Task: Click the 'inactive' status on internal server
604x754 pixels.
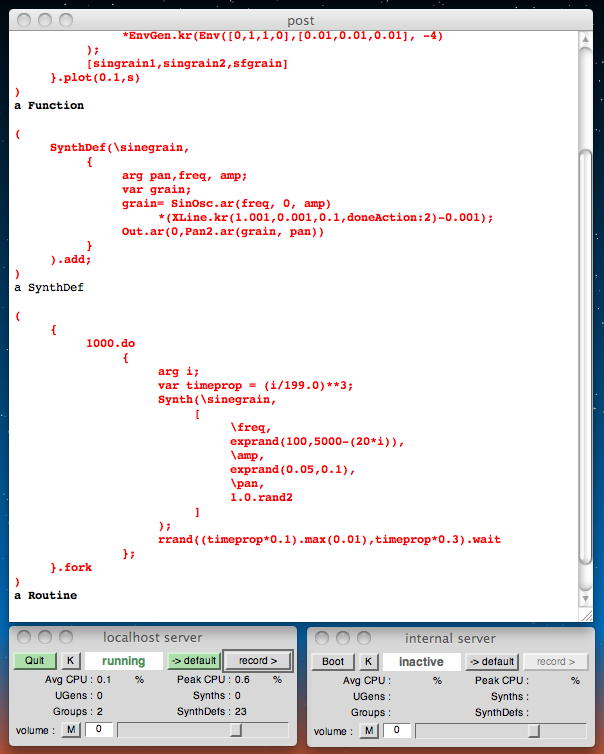Action: 421,662
